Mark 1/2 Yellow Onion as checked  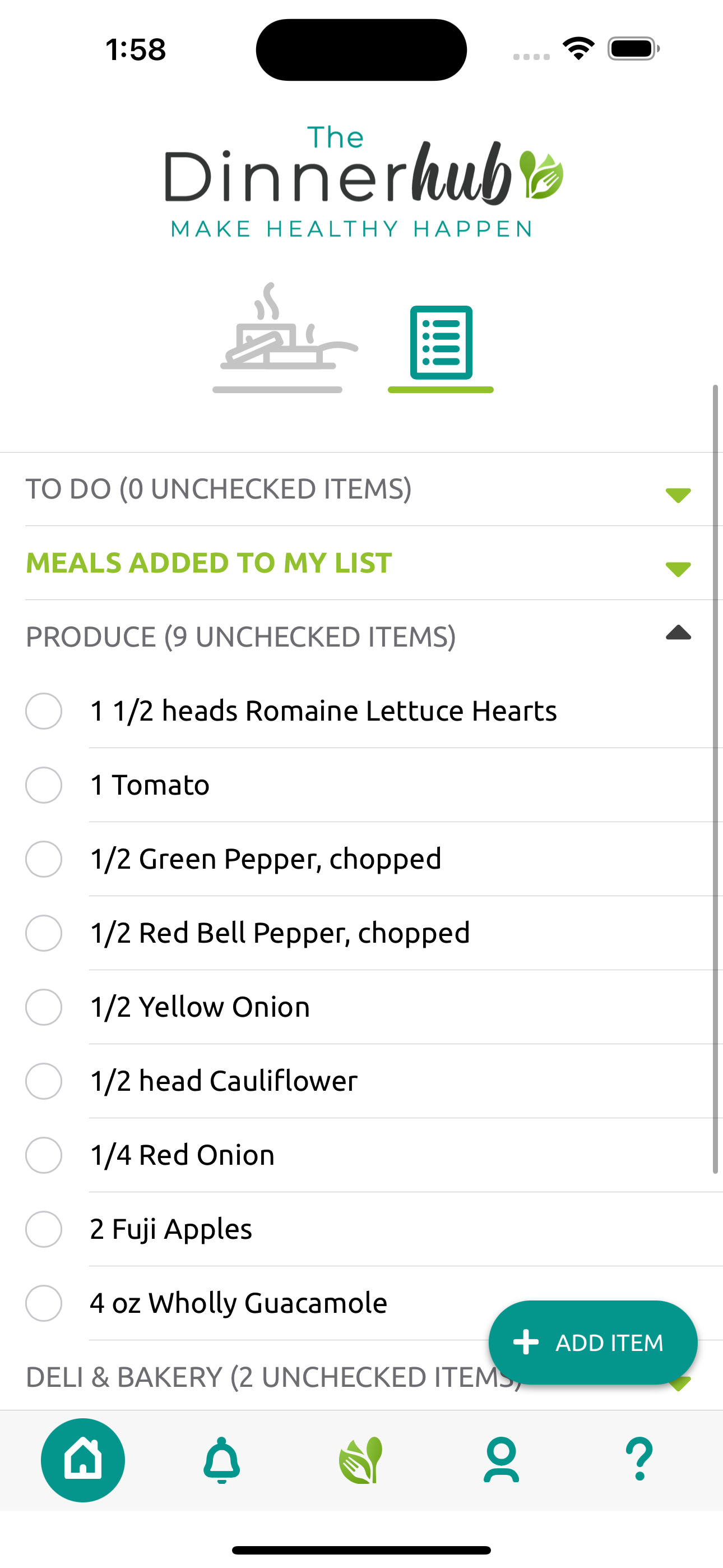pyautogui.click(x=44, y=1007)
